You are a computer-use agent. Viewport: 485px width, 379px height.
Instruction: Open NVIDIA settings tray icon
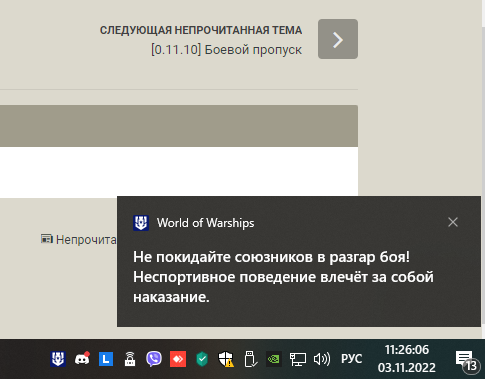274,359
